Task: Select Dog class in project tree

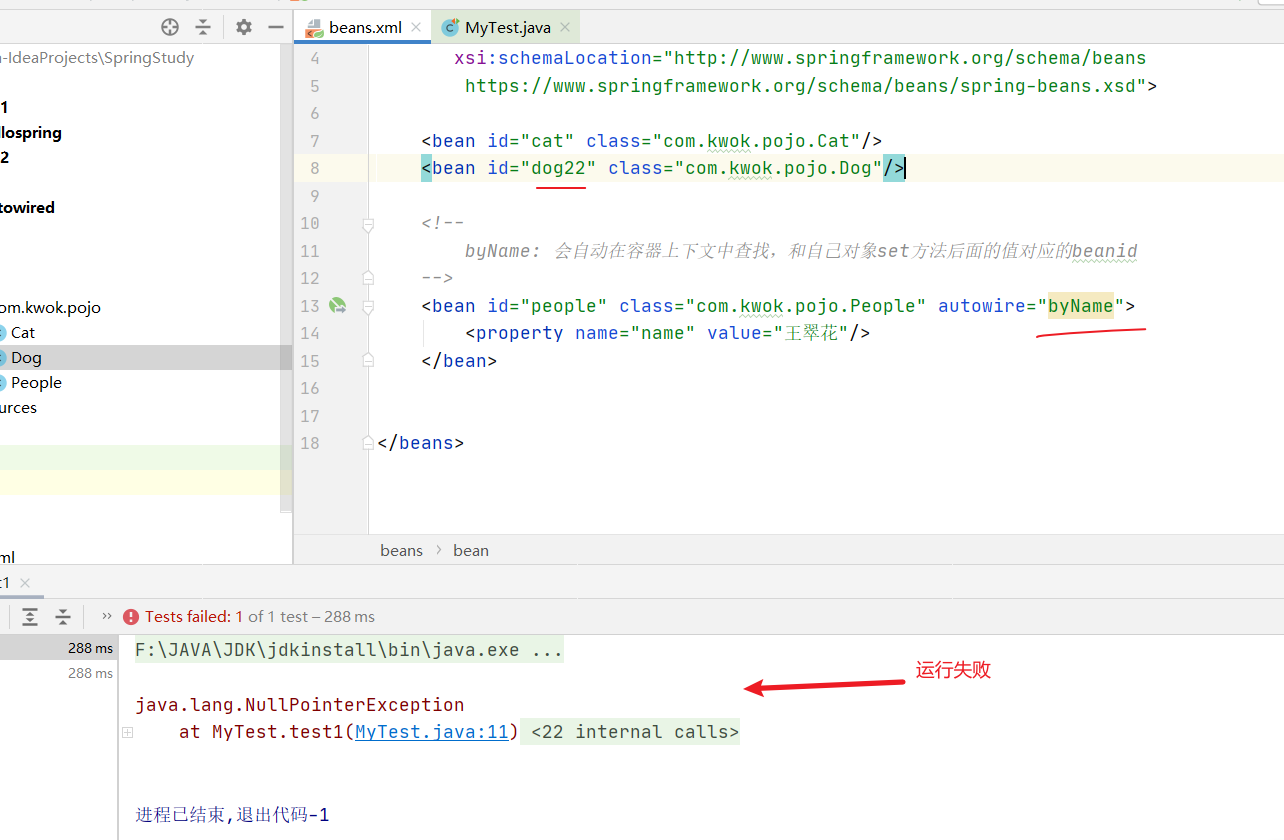Action: (x=26, y=358)
